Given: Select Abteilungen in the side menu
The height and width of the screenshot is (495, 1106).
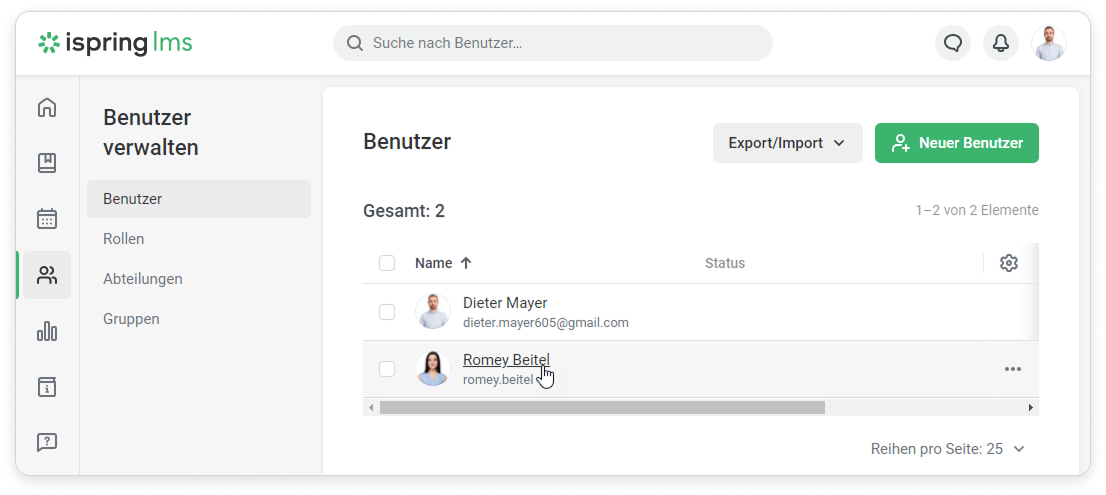Looking at the screenshot, I should coord(143,279).
